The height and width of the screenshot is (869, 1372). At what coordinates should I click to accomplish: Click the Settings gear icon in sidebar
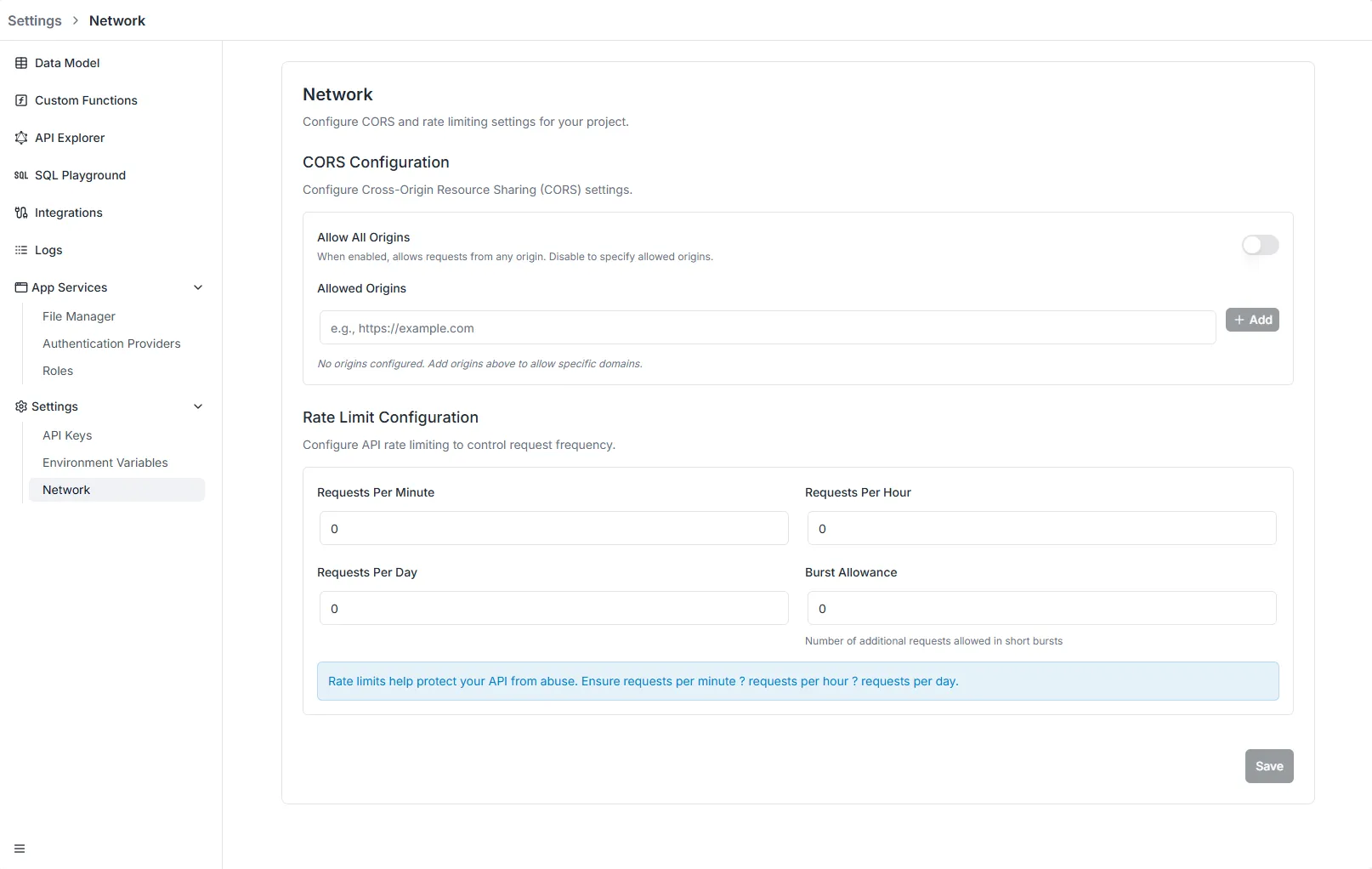click(21, 406)
